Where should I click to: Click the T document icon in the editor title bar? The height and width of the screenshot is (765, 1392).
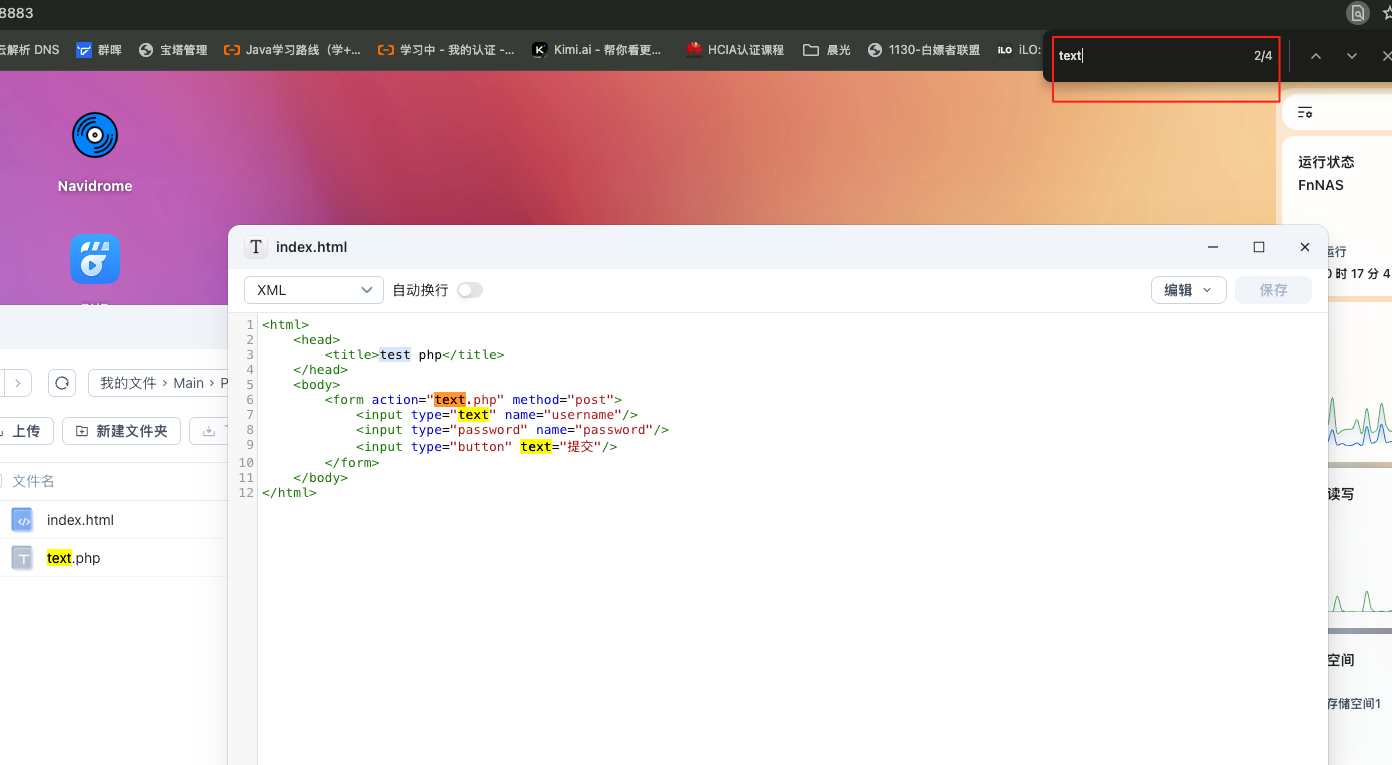coord(256,247)
